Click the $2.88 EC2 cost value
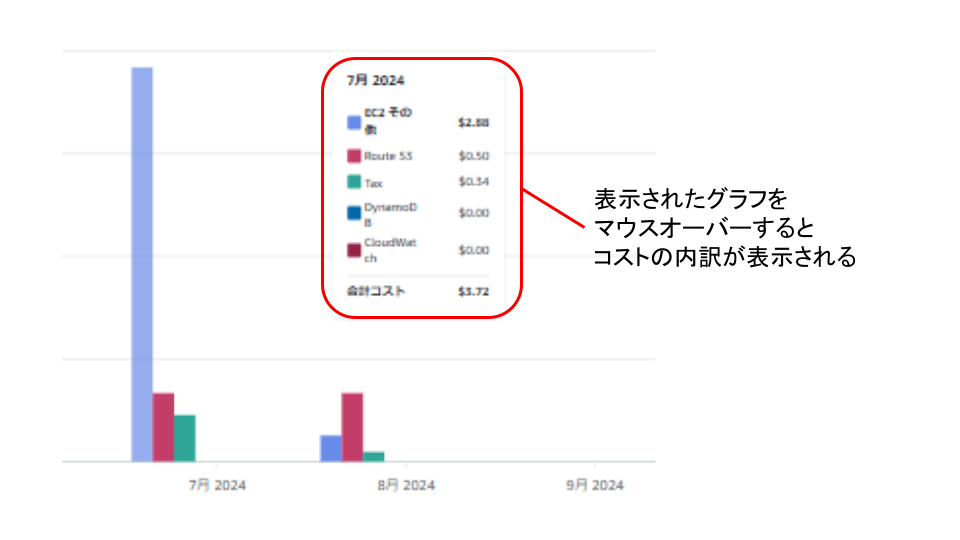The image size is (960, 540). (x=473, y=122)
